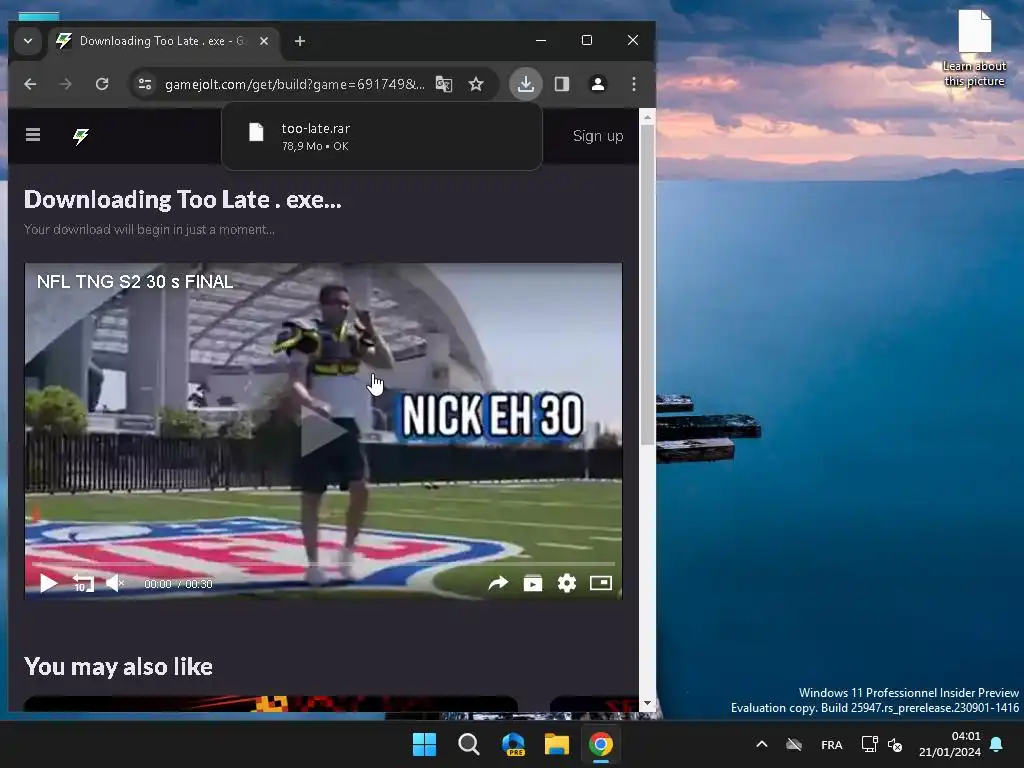The width and height of the screenshot is (1024, 768).
Task: Bookmark this page with the star
Action: pos(476,84)
